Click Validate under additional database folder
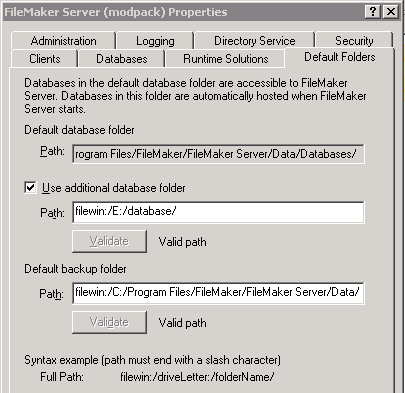405x393 pixels. 109,241
